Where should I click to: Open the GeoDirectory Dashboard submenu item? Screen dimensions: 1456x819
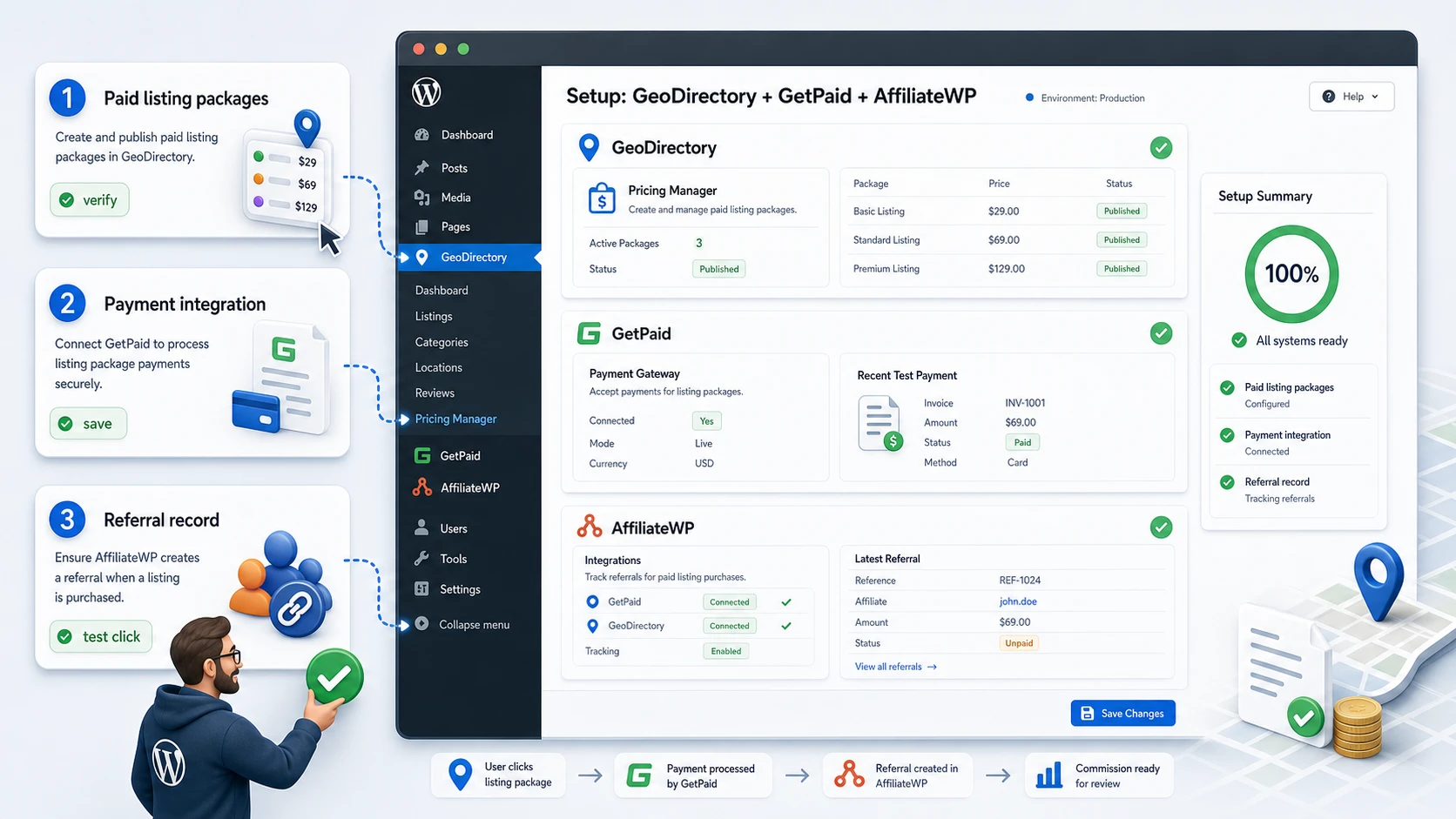[442, 290]
